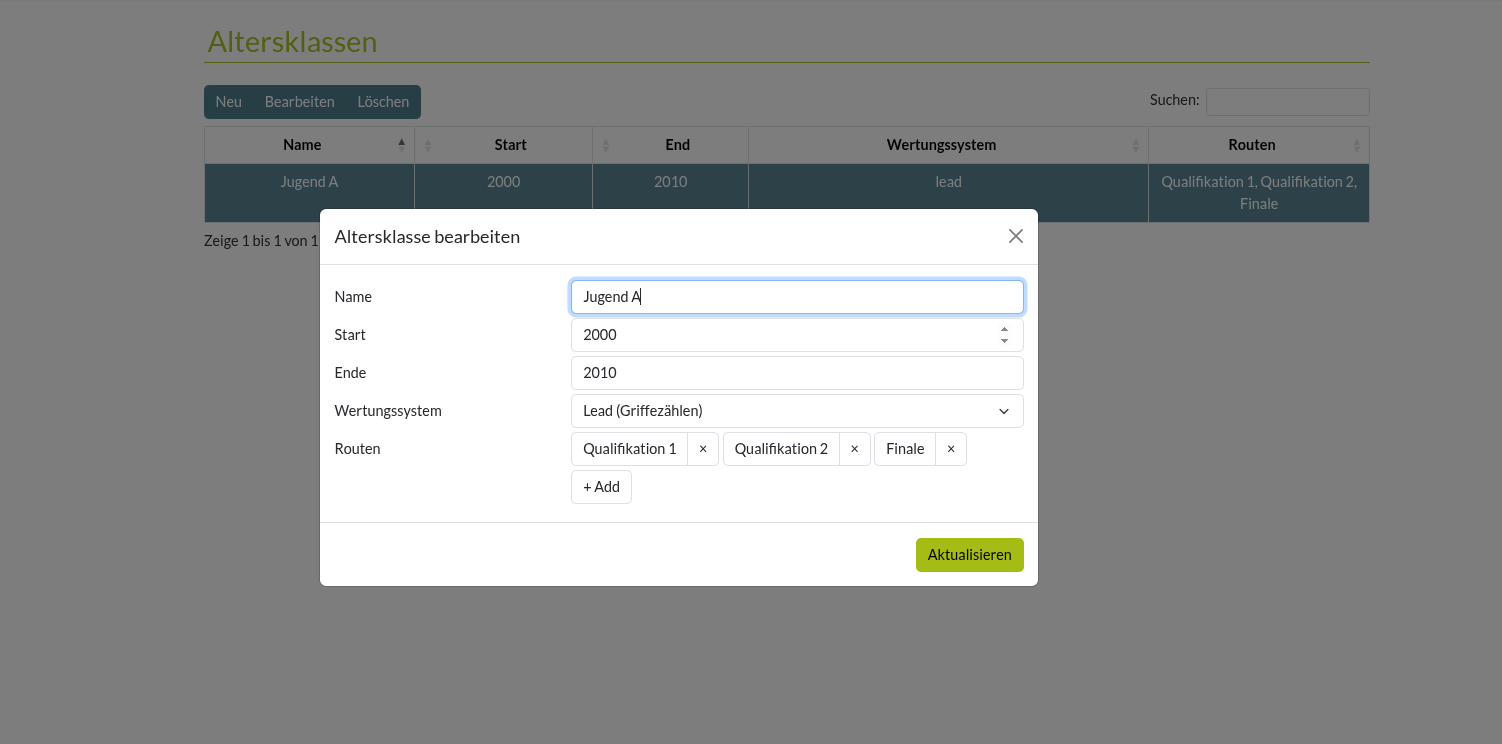Remove the Finale route tag

[950, 449]
